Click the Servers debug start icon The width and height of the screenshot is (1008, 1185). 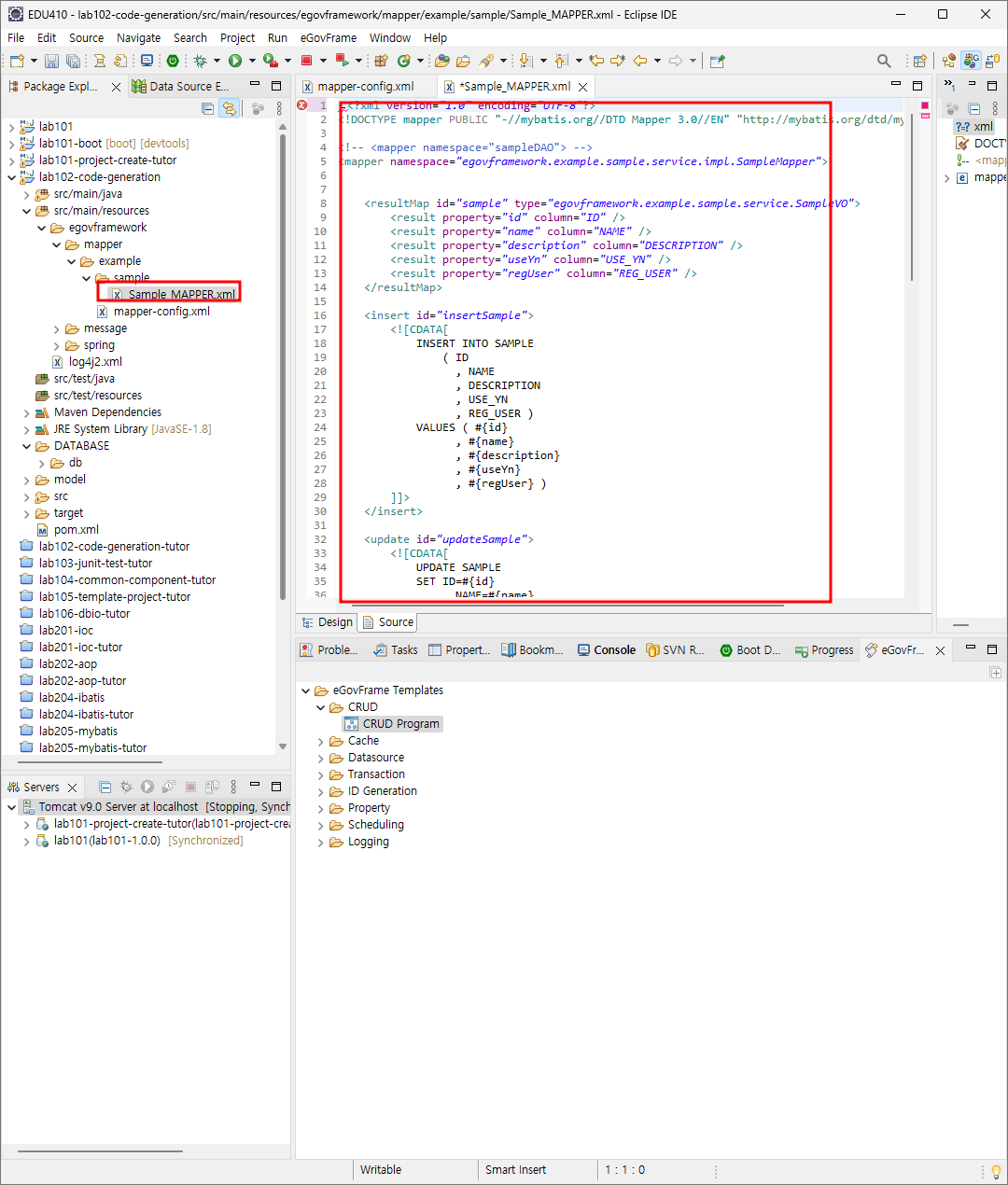(126, 787)
